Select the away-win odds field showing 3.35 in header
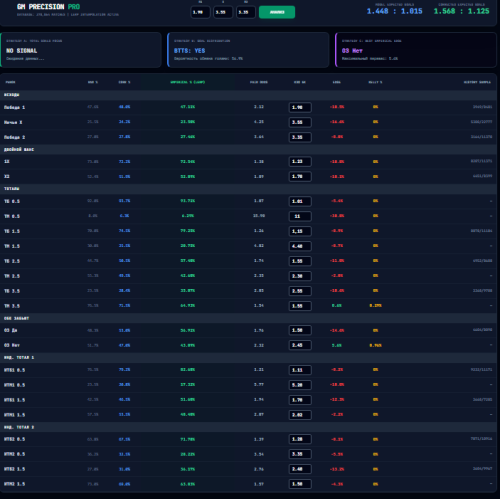Viewport: 500px width, 499px height. (x=246, y=12)
